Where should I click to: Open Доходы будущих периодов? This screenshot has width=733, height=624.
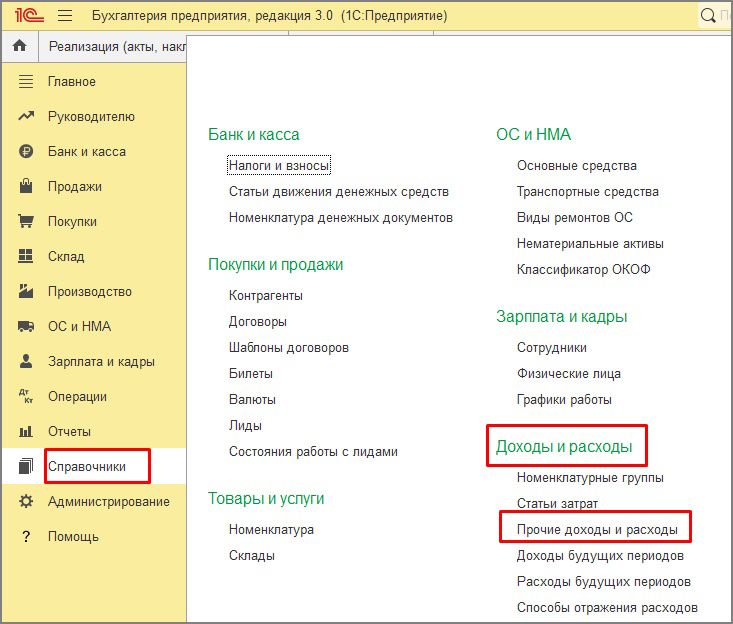(600, 555)
